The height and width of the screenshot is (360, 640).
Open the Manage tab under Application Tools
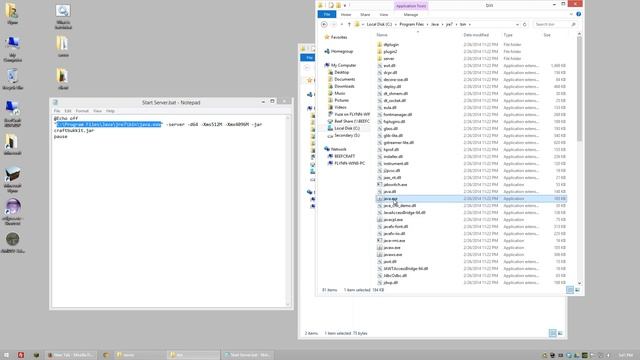point(411,15)
